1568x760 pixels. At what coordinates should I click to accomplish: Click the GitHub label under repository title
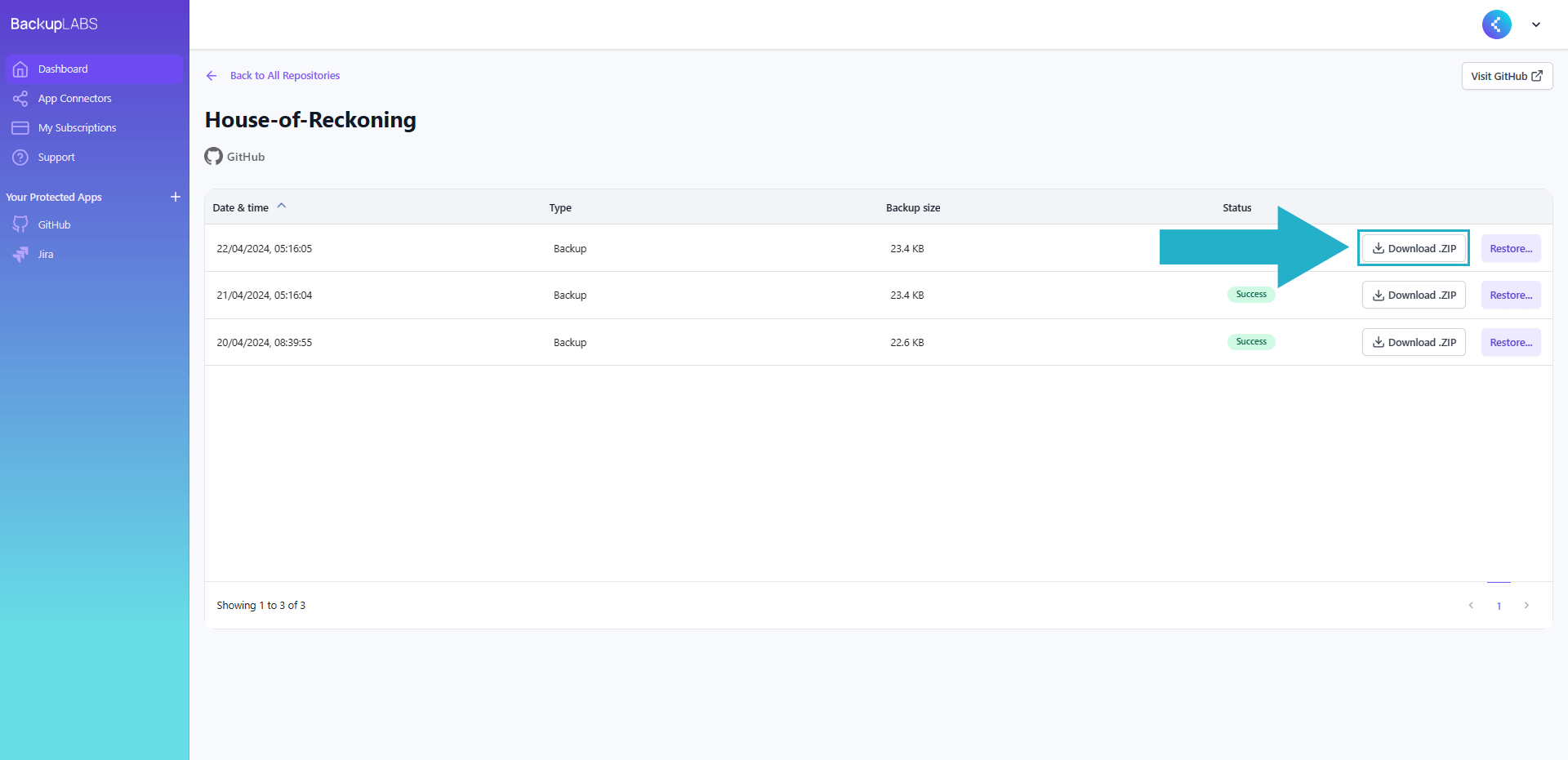click(x=246, y=157)
